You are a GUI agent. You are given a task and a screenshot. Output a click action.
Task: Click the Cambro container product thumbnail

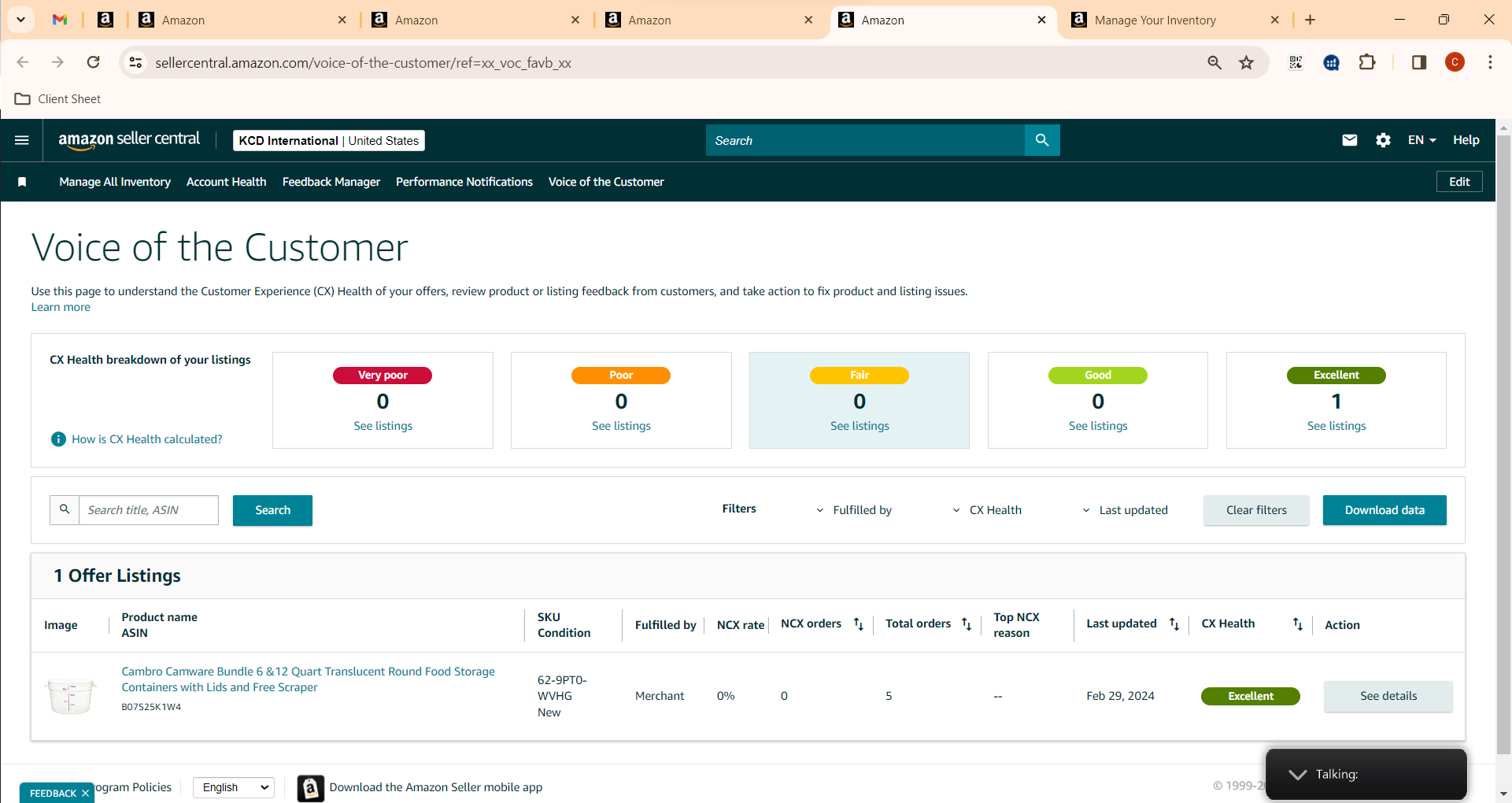click(x=71, y=696)
